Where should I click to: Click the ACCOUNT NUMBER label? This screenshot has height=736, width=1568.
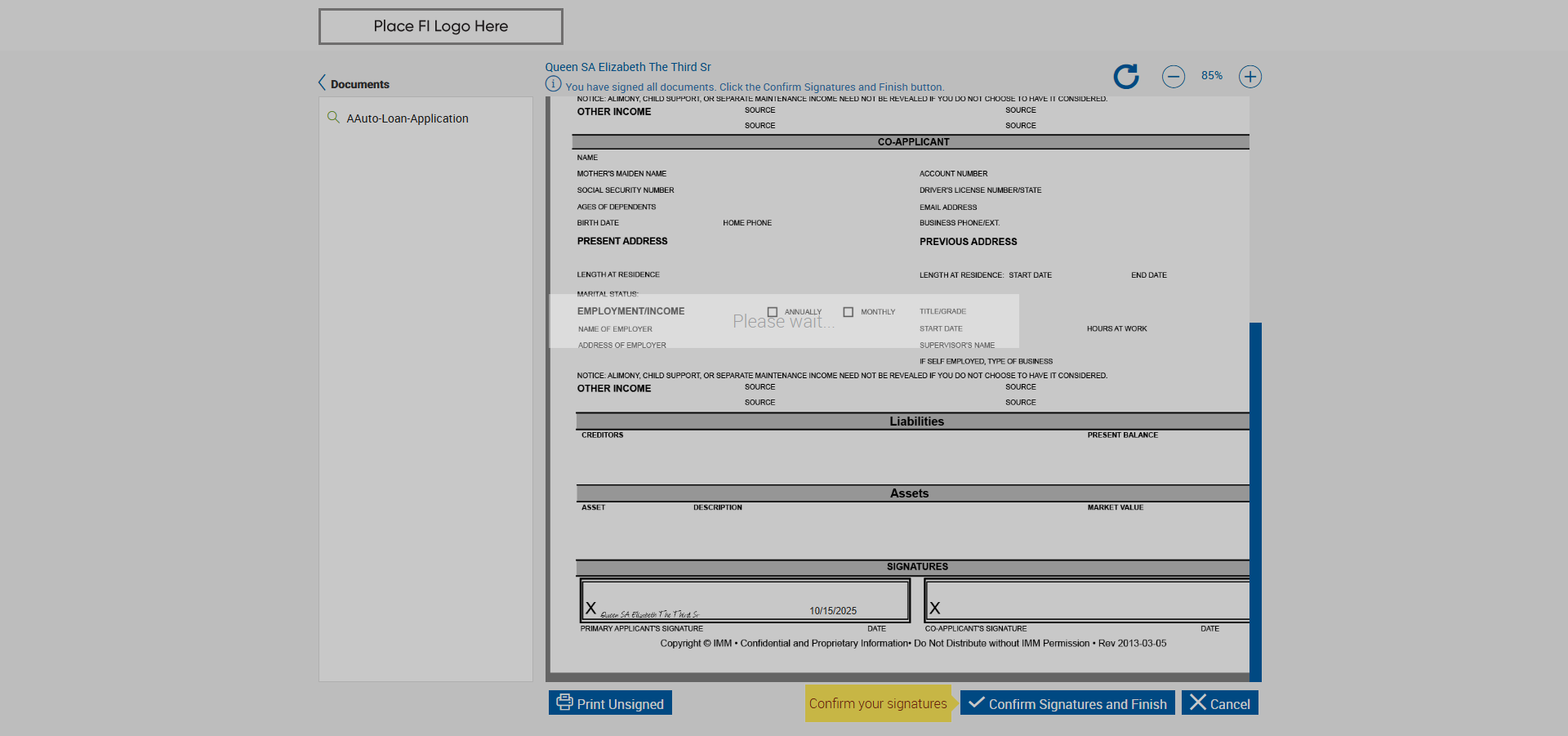[x=954, y=174]
